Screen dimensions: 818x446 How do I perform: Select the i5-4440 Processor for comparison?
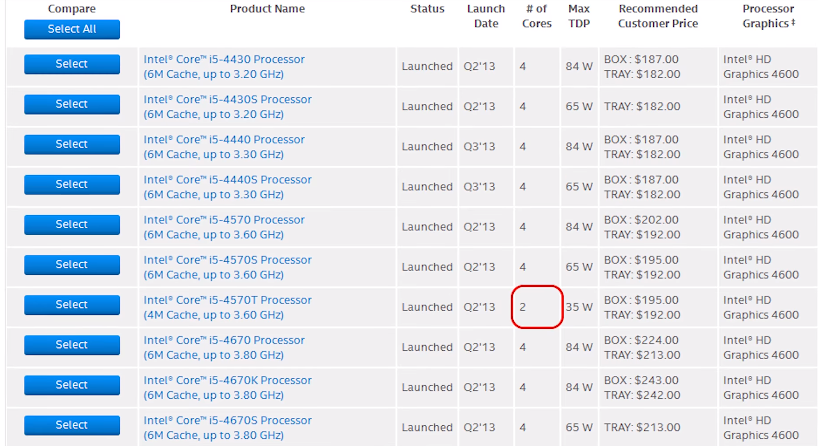(72, 144)
